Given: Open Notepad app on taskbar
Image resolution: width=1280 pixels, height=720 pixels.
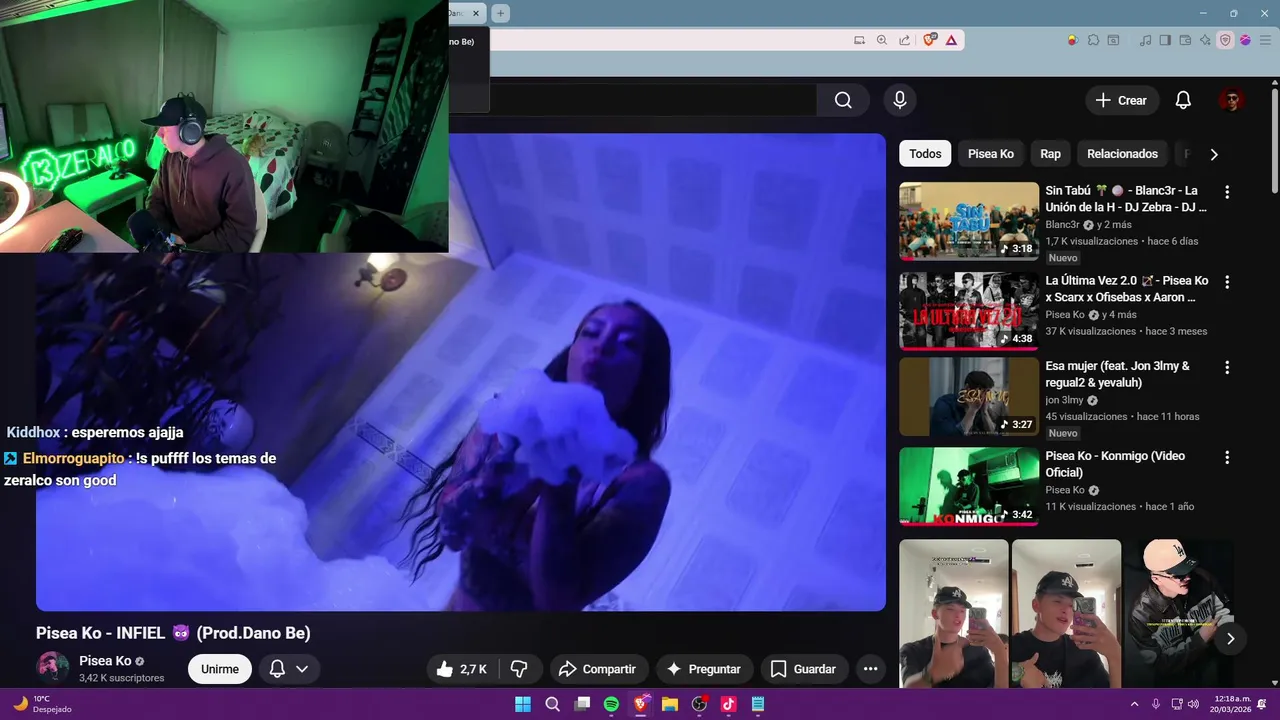Looking at the screenshot, I should click(x=758, y=704).
